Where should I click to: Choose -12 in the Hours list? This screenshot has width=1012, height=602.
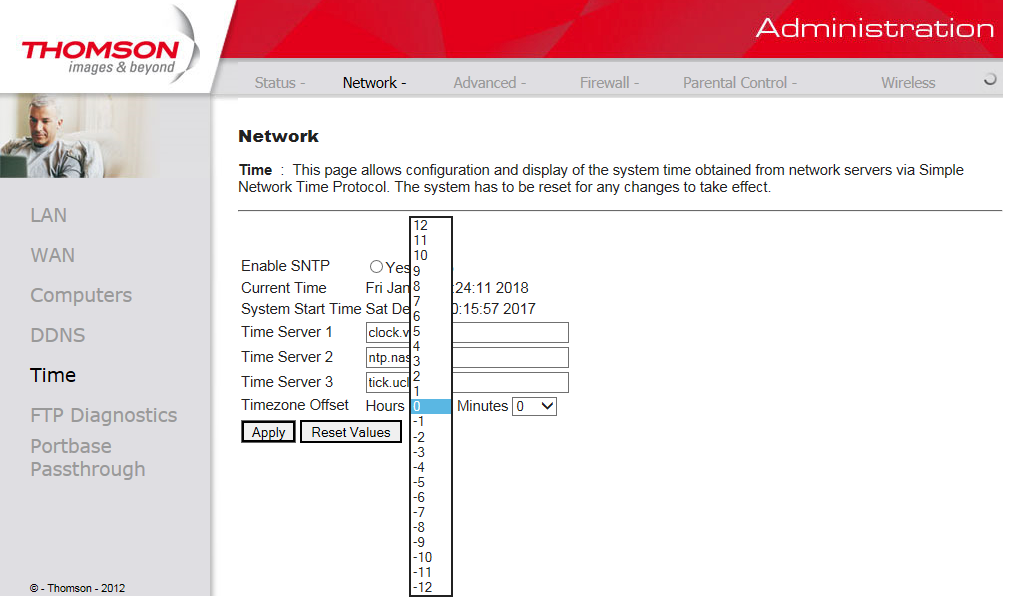pos(423,587)
